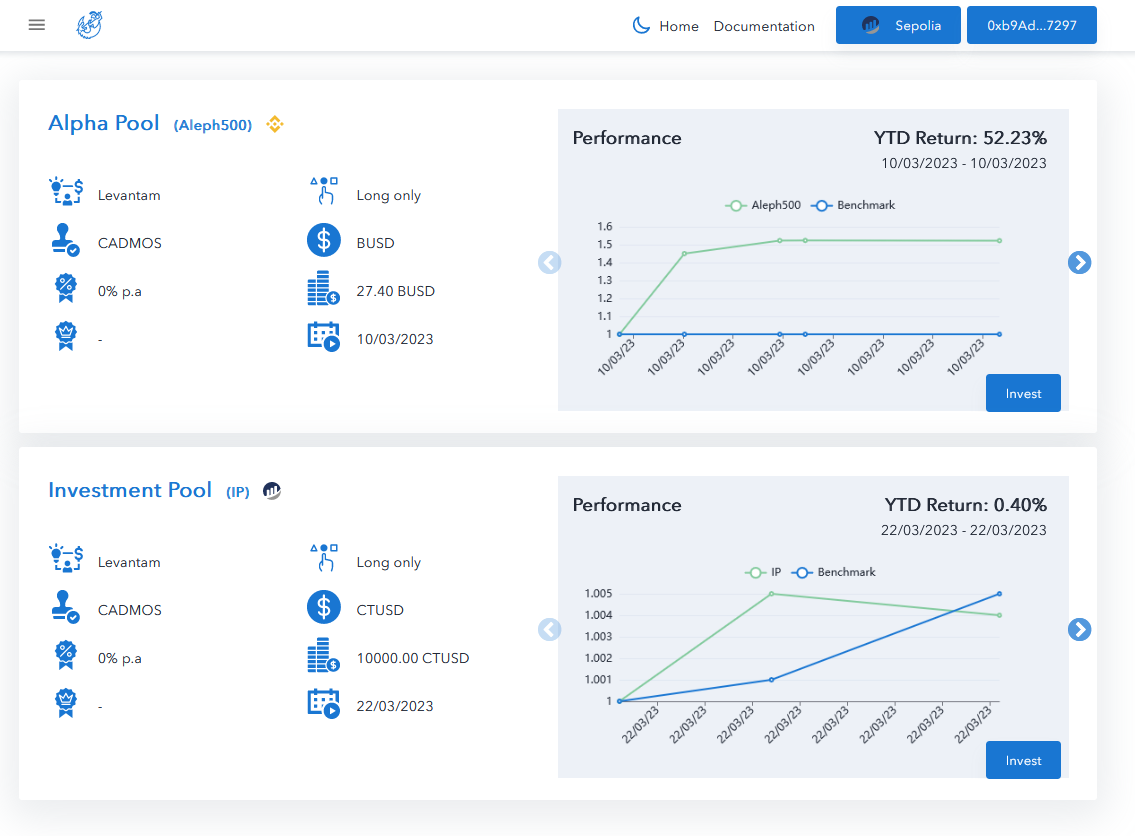
Task: Click Alpha Pool calendar start date icon
Action: pyautogui.click(x=323, y=337)
